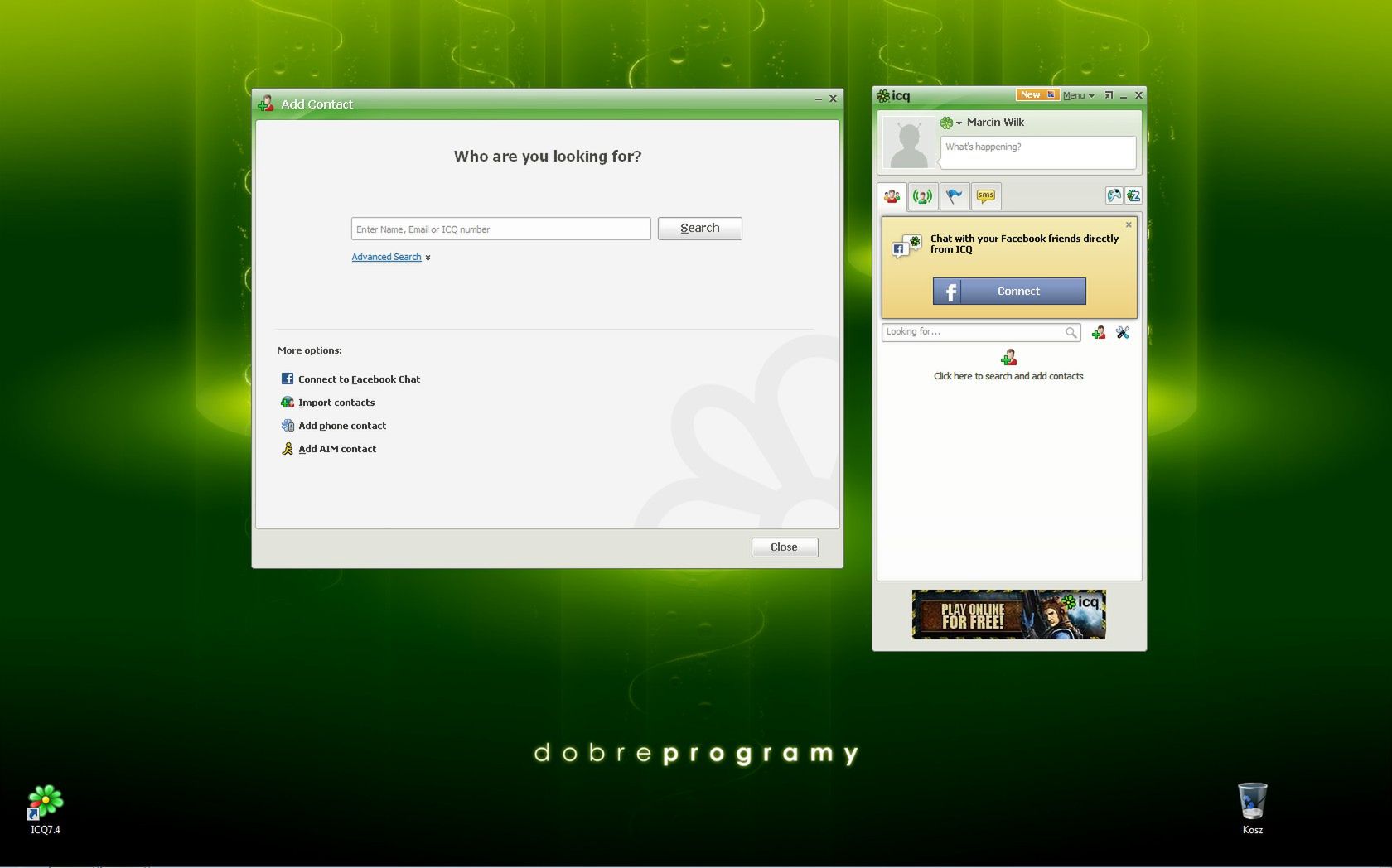Click the AIM running man icon
Image resolution: width=1392 pixels, height=868 pixels.
(x=288, y=448)
